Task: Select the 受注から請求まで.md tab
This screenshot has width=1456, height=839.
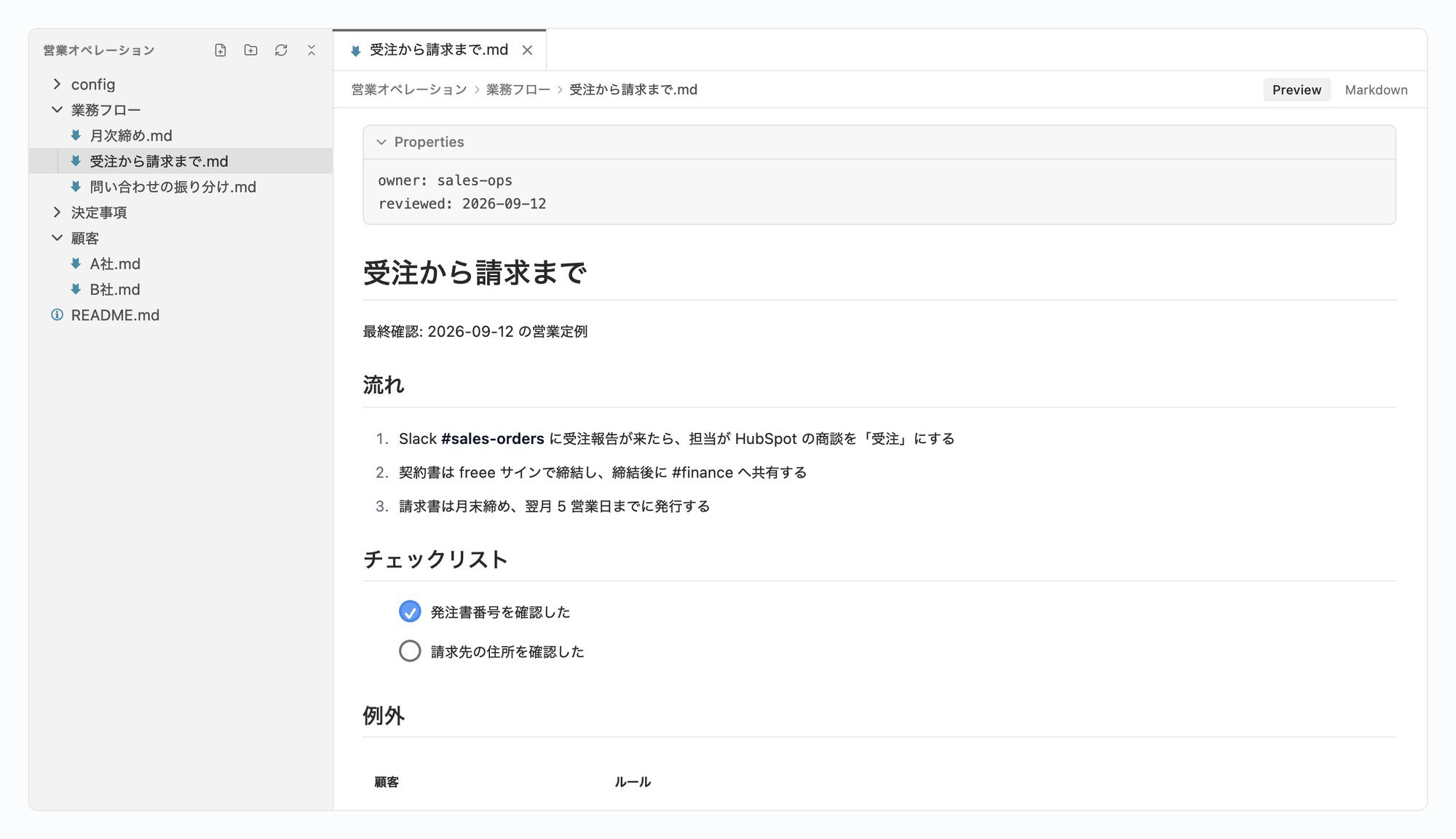Action: click(x=439, y=50)
